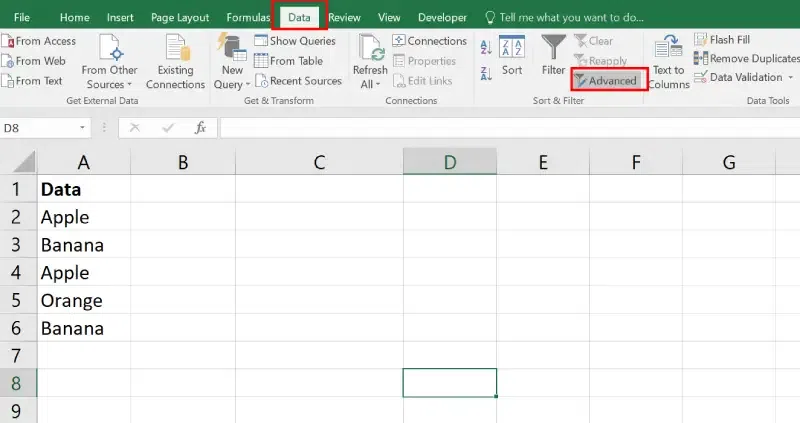Open Recent Sources

click(x=298, y=81)
